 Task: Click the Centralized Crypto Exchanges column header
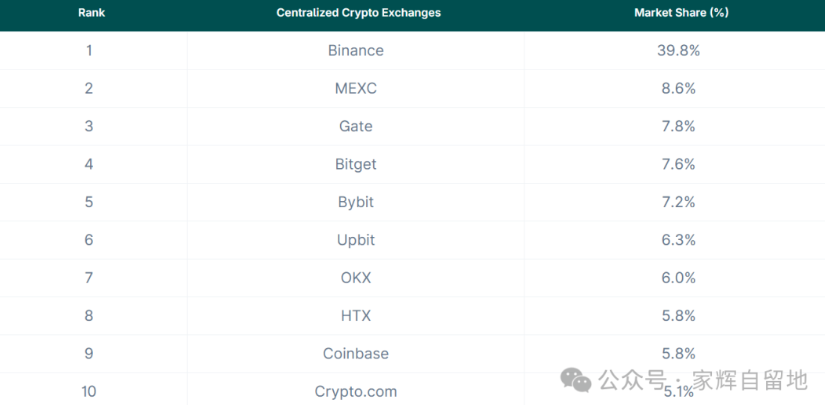pos(358,13)
